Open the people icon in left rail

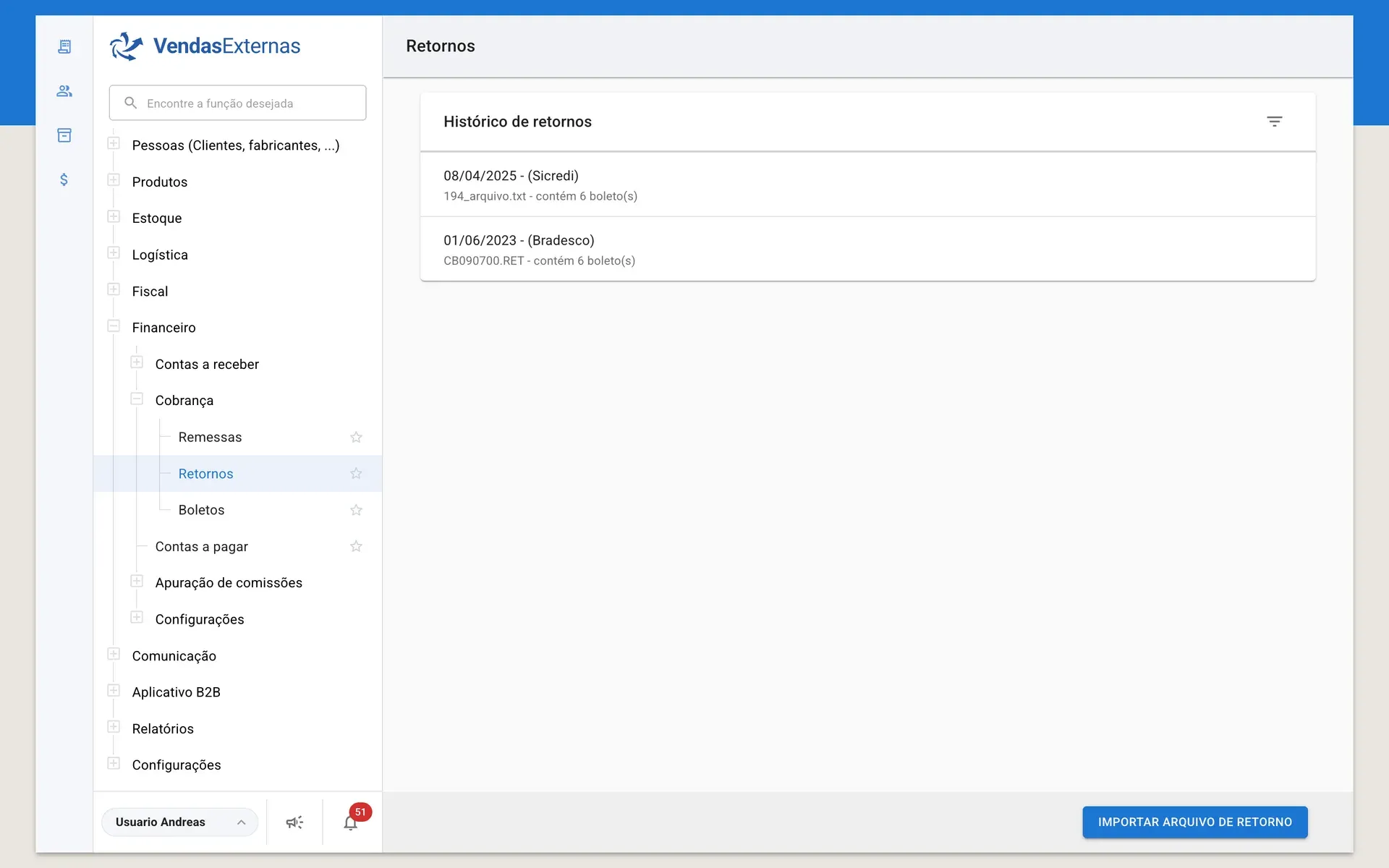point(64,91)
